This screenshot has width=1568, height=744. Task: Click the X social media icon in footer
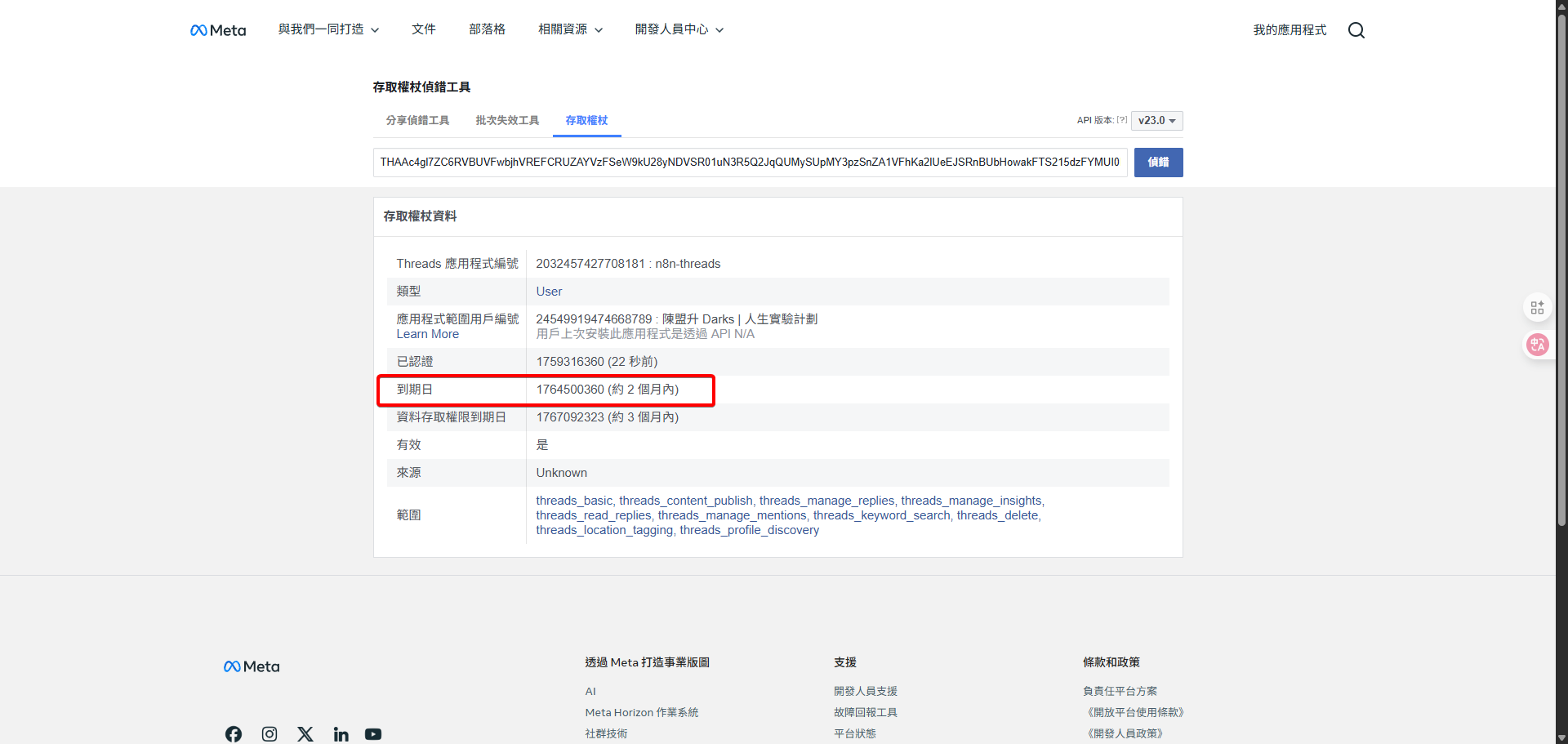pos(305,733)
